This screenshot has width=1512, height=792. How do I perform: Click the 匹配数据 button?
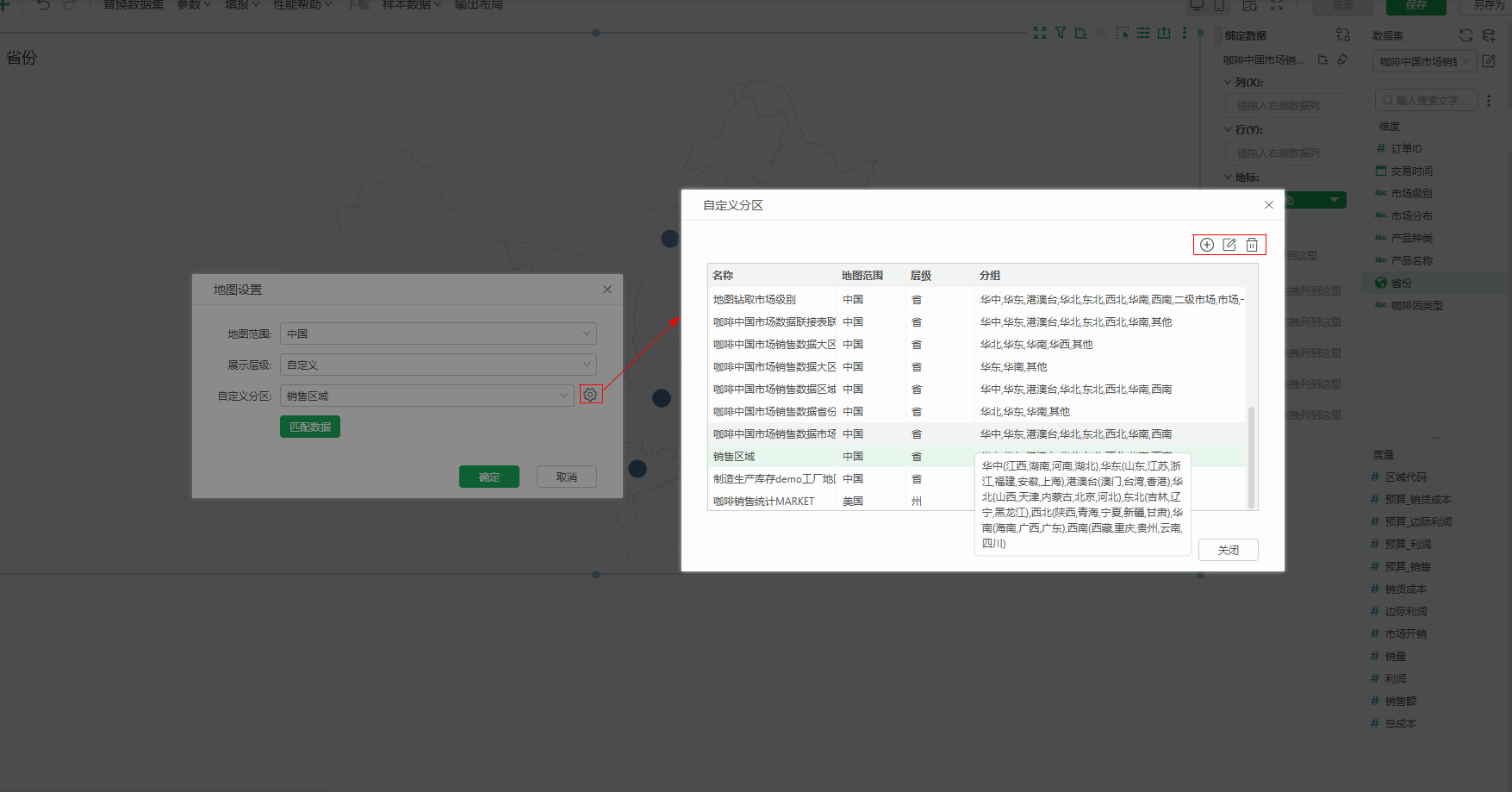pos(310,427)
